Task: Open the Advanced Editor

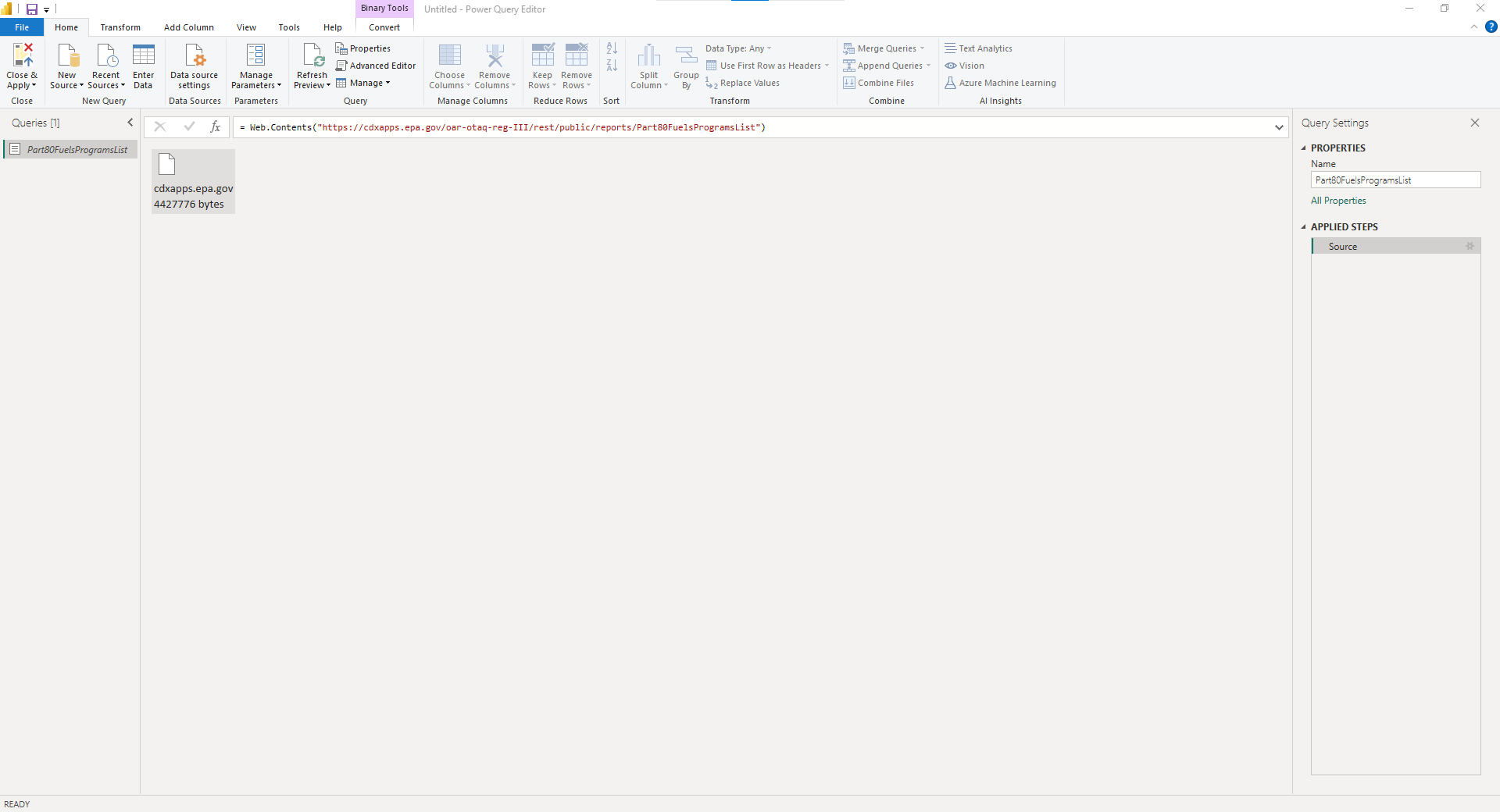Action: tap(376, 66)
